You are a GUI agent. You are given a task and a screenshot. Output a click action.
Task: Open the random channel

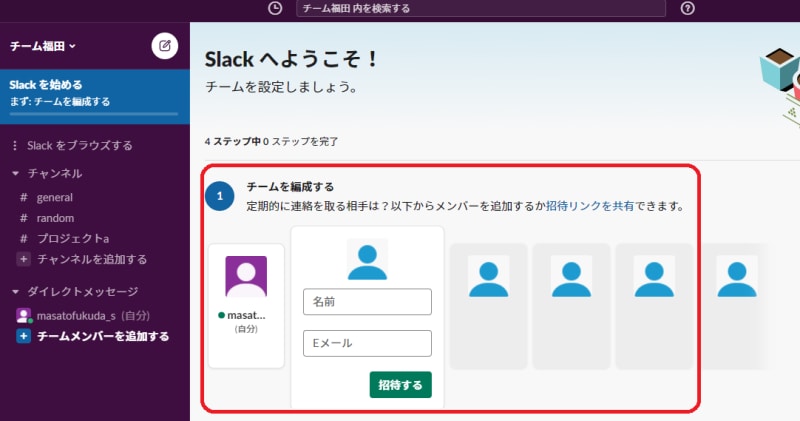click(54, 218)
